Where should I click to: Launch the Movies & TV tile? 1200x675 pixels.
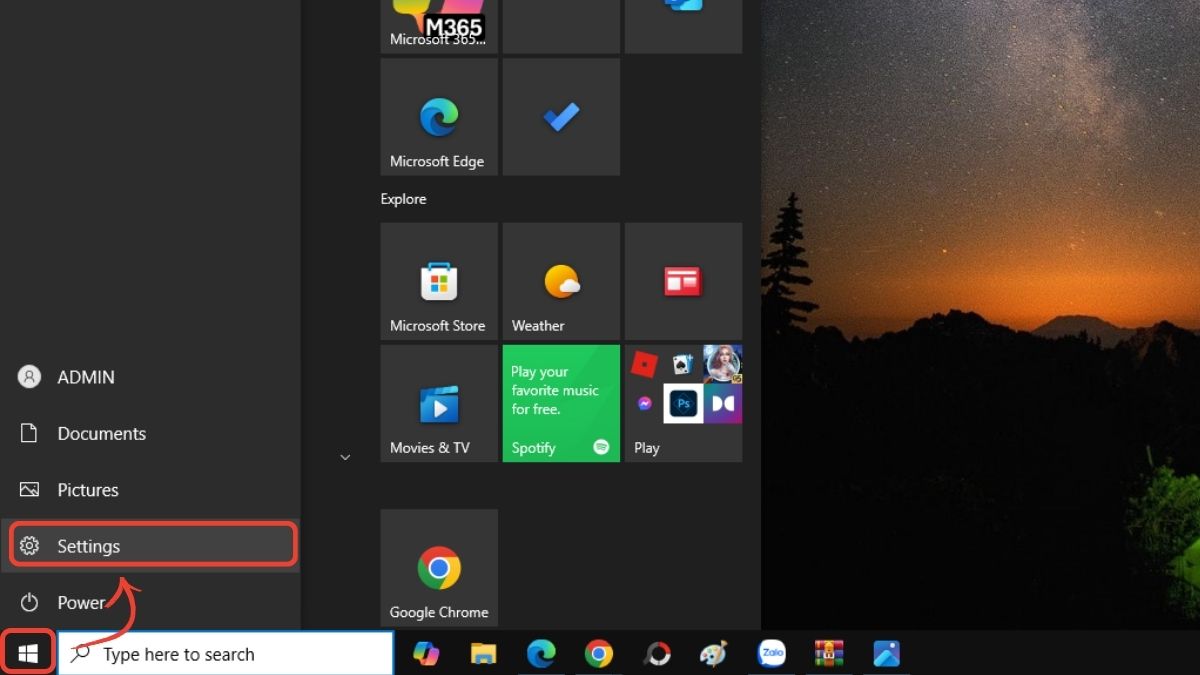tap(439, 403)
